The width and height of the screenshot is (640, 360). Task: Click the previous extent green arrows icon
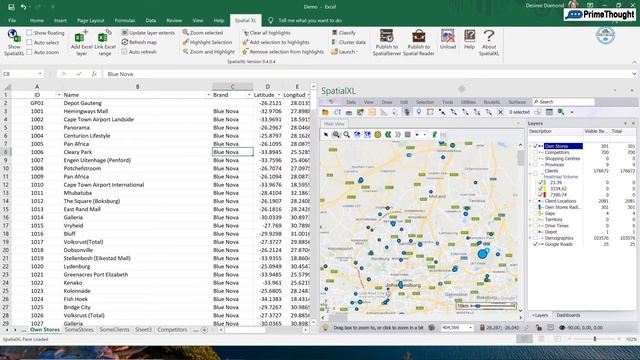tap(388, 134)
